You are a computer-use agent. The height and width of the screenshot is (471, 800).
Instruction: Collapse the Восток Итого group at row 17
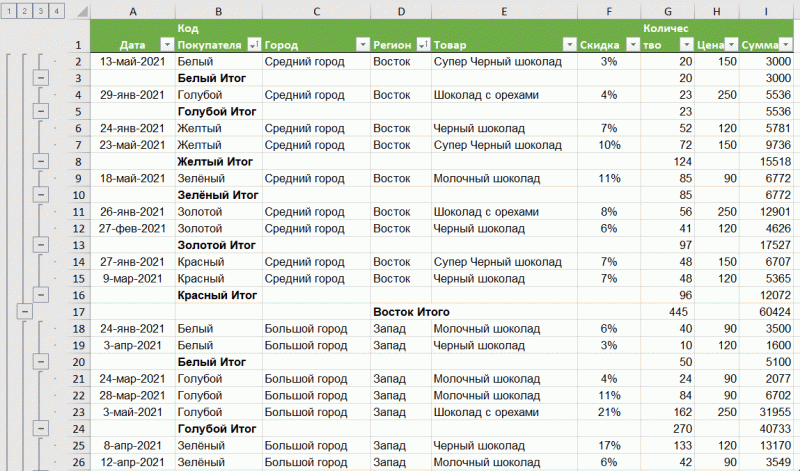click(24, 312)
